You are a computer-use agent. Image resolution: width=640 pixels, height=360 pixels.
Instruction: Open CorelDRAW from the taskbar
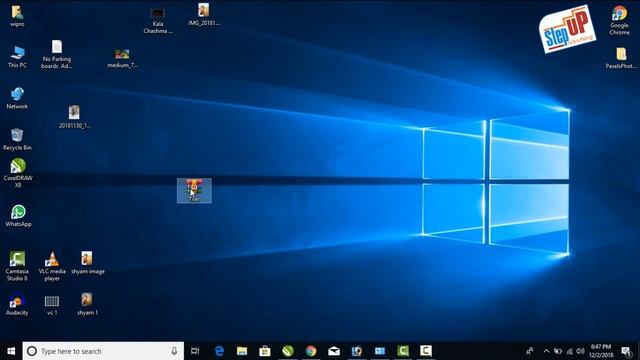288,351
